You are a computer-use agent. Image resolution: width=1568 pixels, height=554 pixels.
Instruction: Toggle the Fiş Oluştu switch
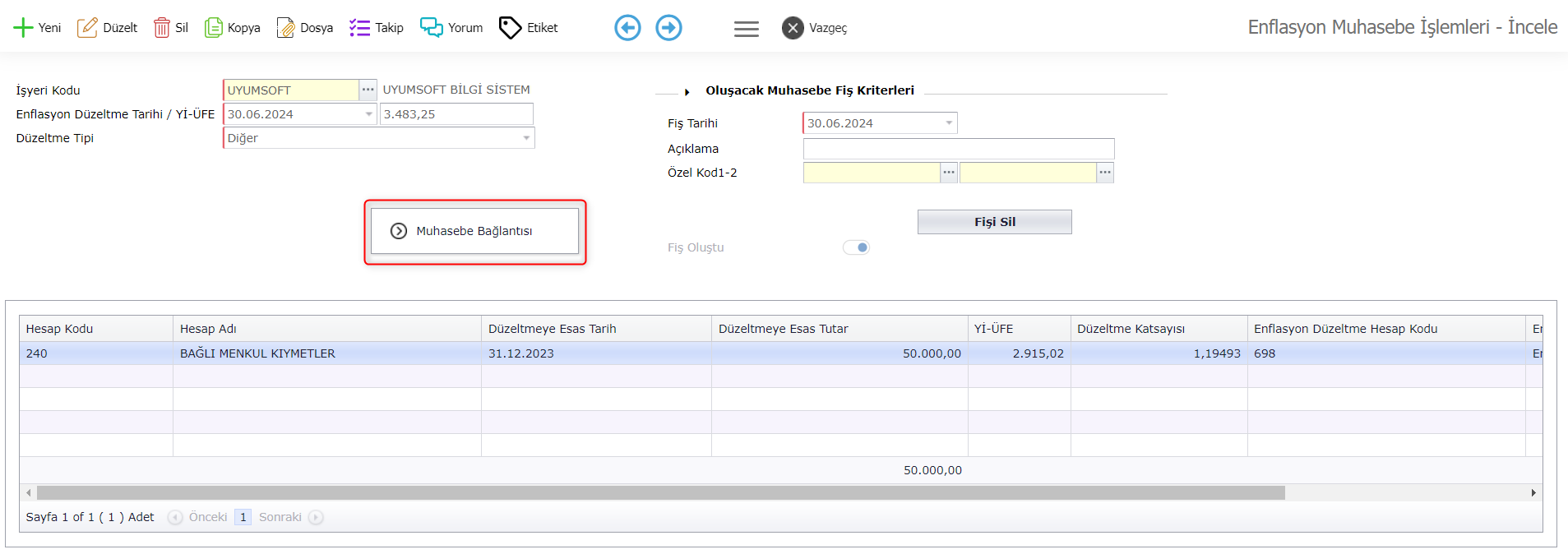857,247
